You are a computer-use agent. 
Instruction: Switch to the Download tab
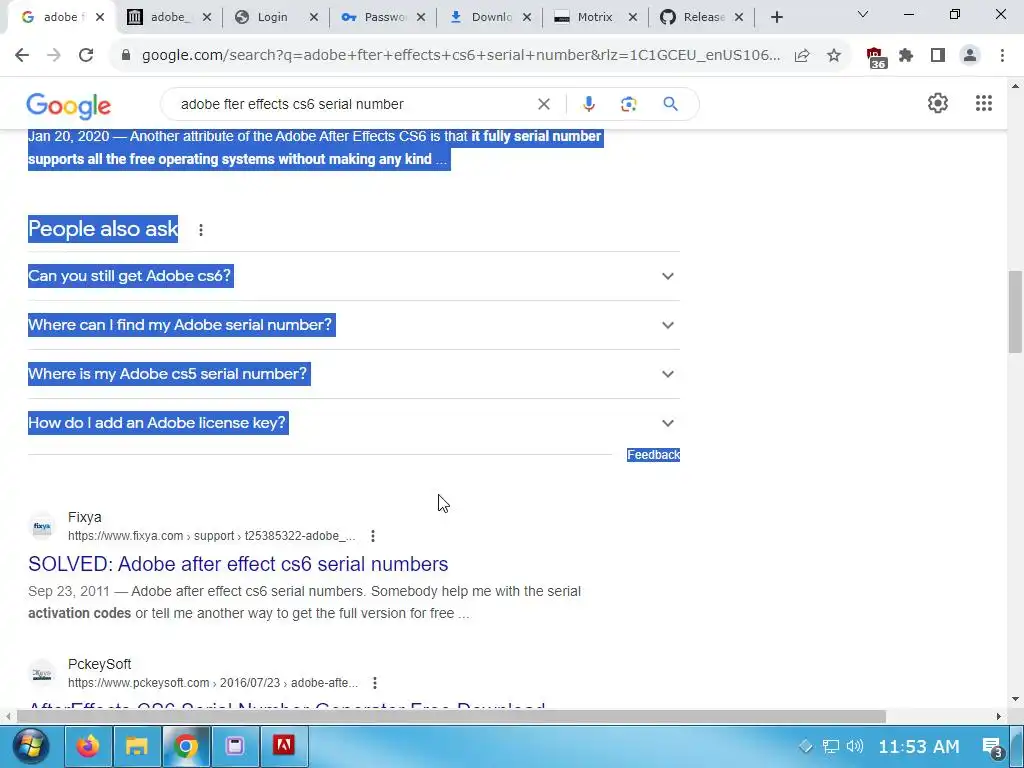[x=491, y=18]
